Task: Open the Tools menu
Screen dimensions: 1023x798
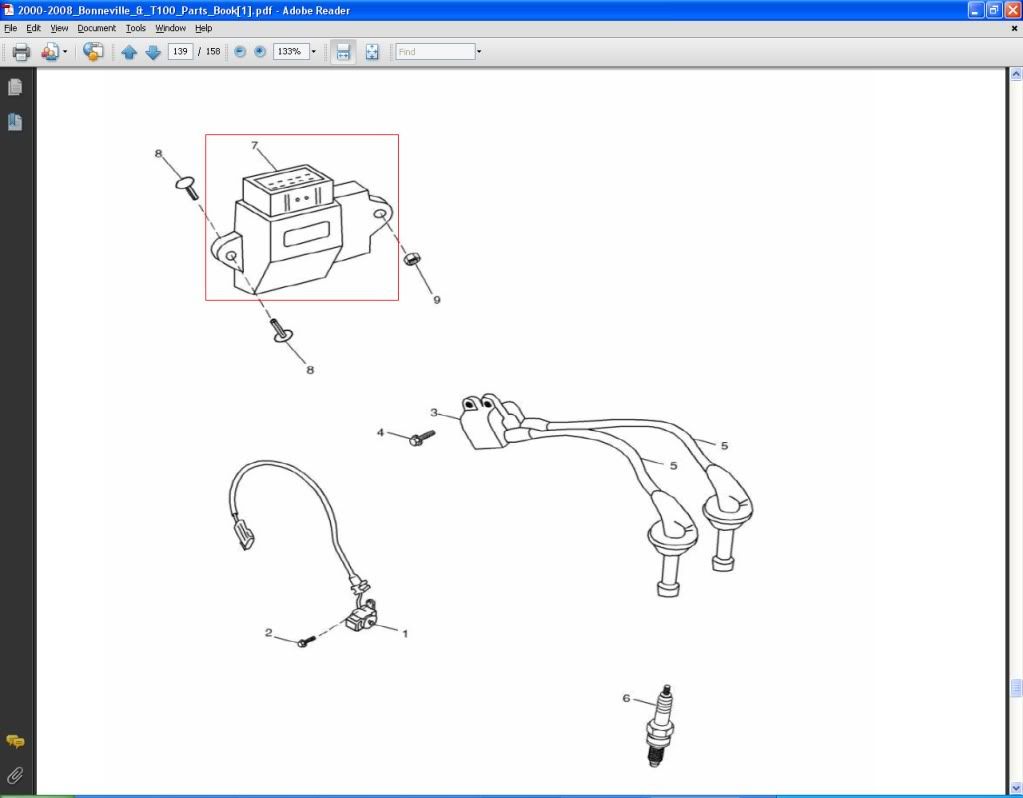Action: [136, 28]
